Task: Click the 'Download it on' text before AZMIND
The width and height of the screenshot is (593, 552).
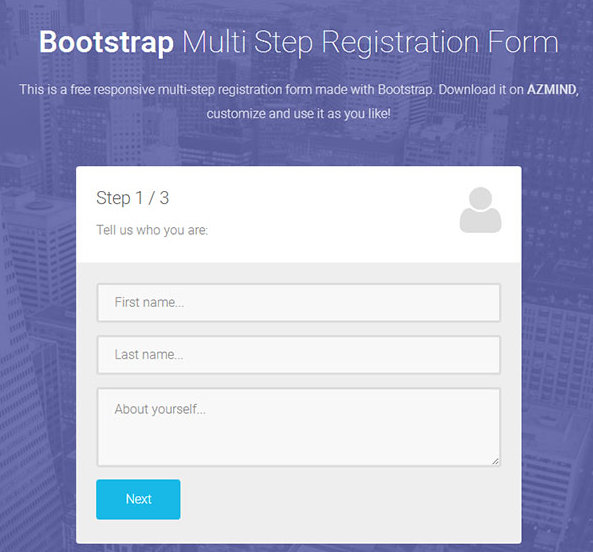Action: [x=481, y=90]
